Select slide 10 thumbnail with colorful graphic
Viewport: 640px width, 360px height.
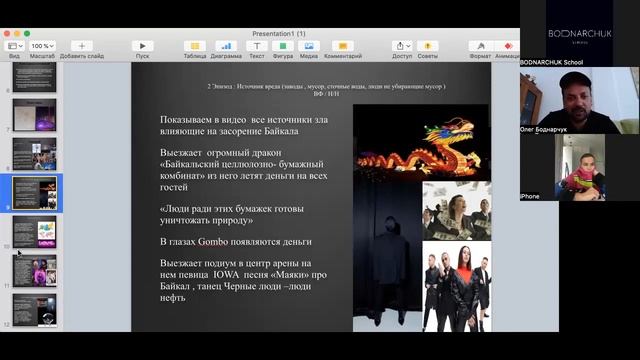point(34,231)
